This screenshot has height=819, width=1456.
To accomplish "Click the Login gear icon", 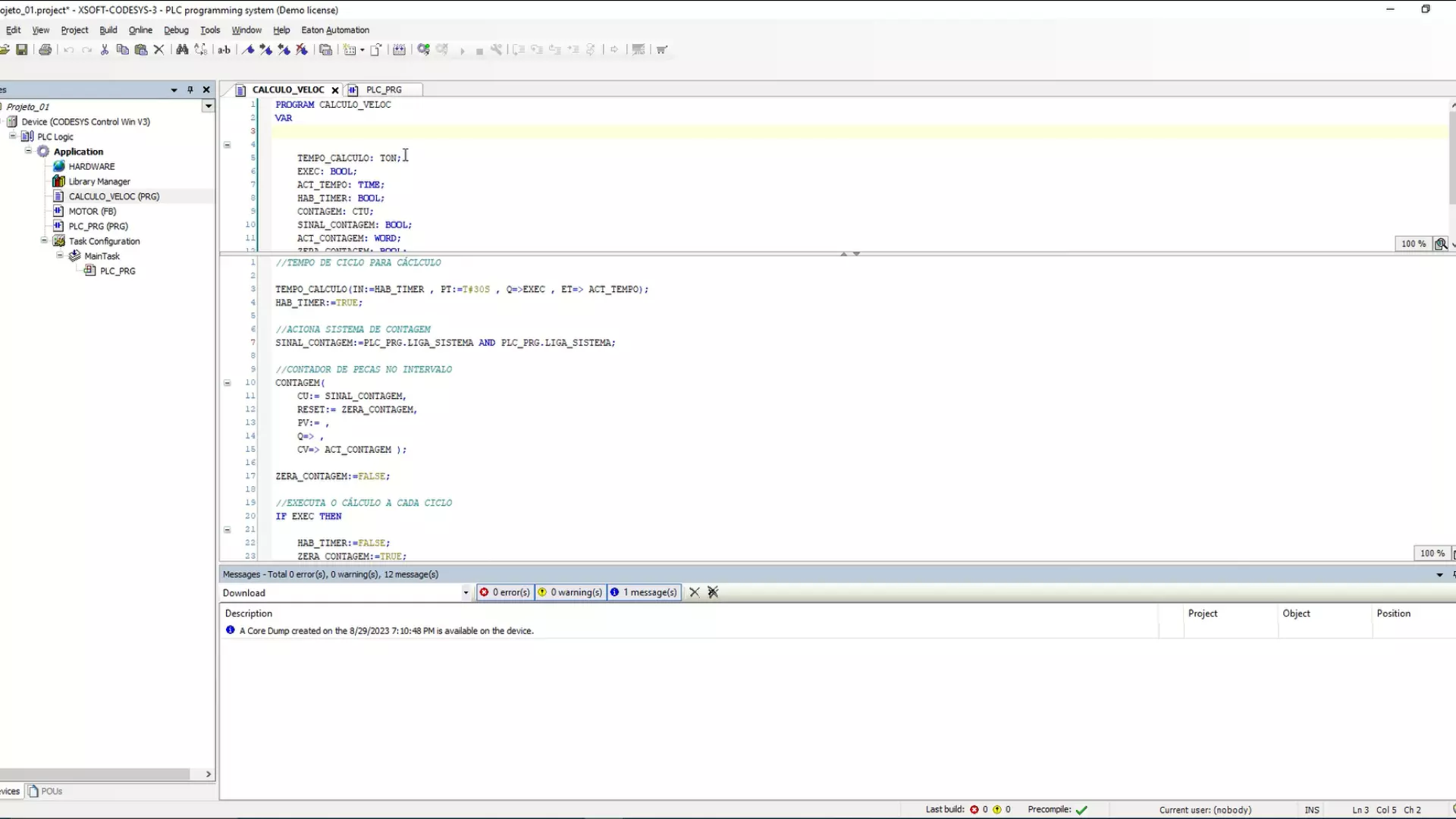I will pyautogui.click(x=424, y=50).
